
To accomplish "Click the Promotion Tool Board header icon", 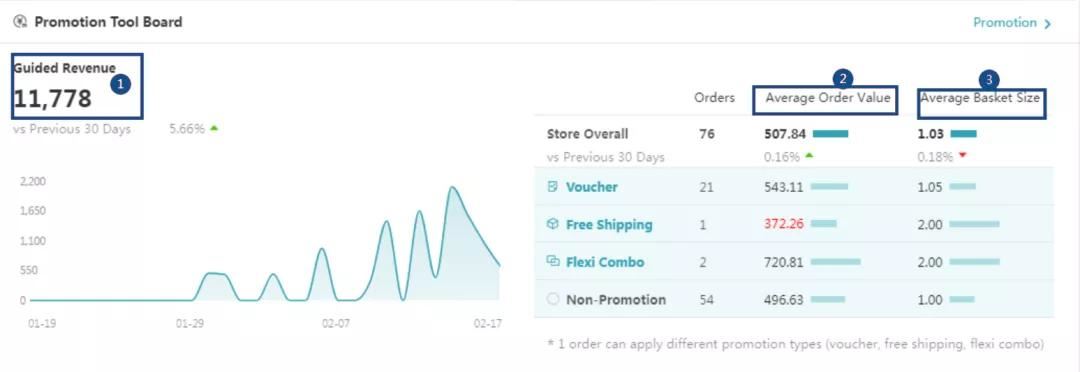I will pos(20,22).
